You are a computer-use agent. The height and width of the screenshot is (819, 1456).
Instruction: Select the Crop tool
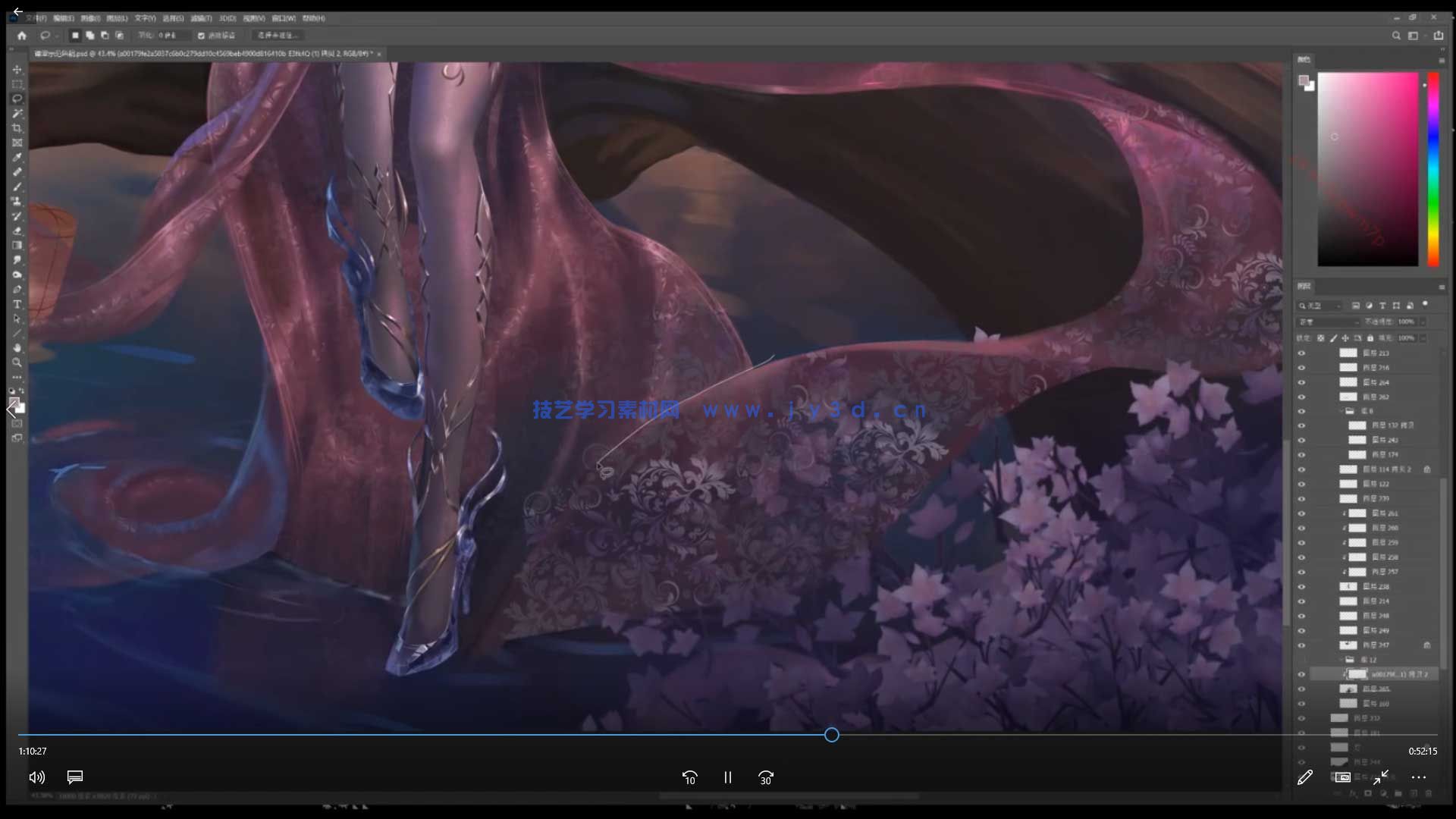click(17, 128)
